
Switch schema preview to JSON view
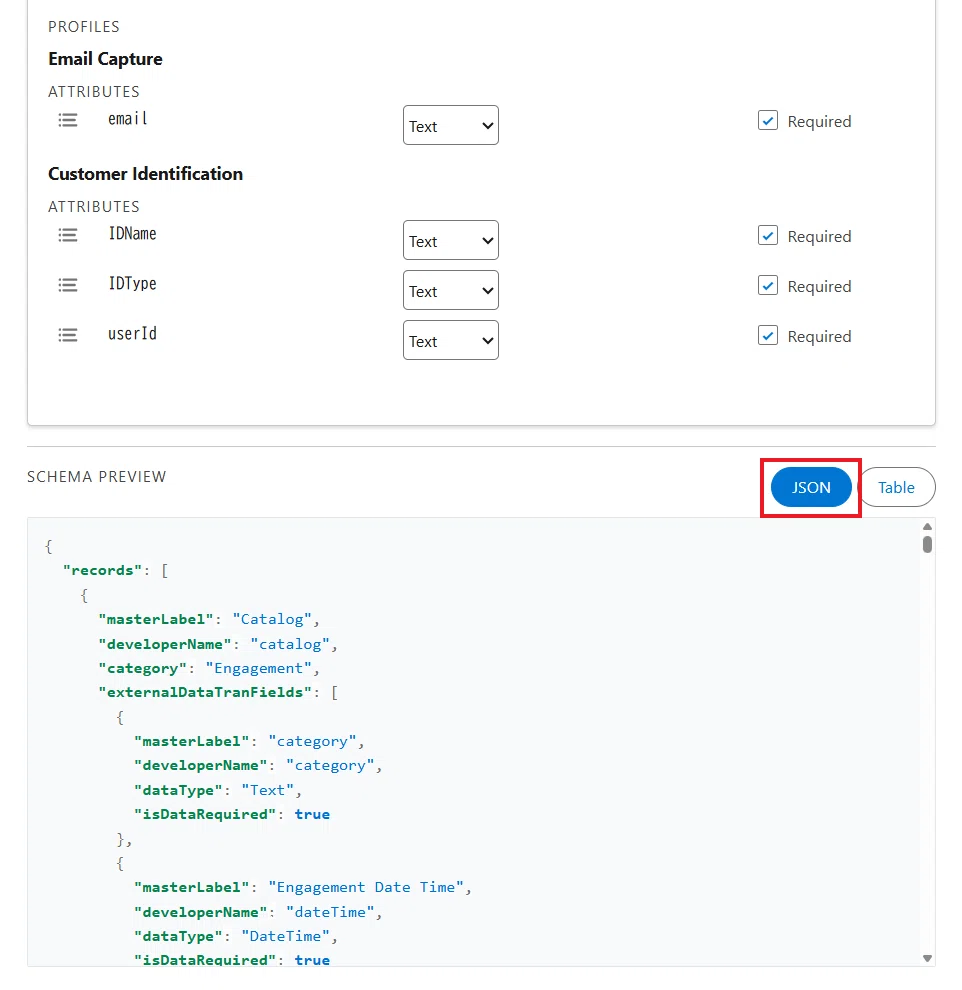(x=811, y=487)
